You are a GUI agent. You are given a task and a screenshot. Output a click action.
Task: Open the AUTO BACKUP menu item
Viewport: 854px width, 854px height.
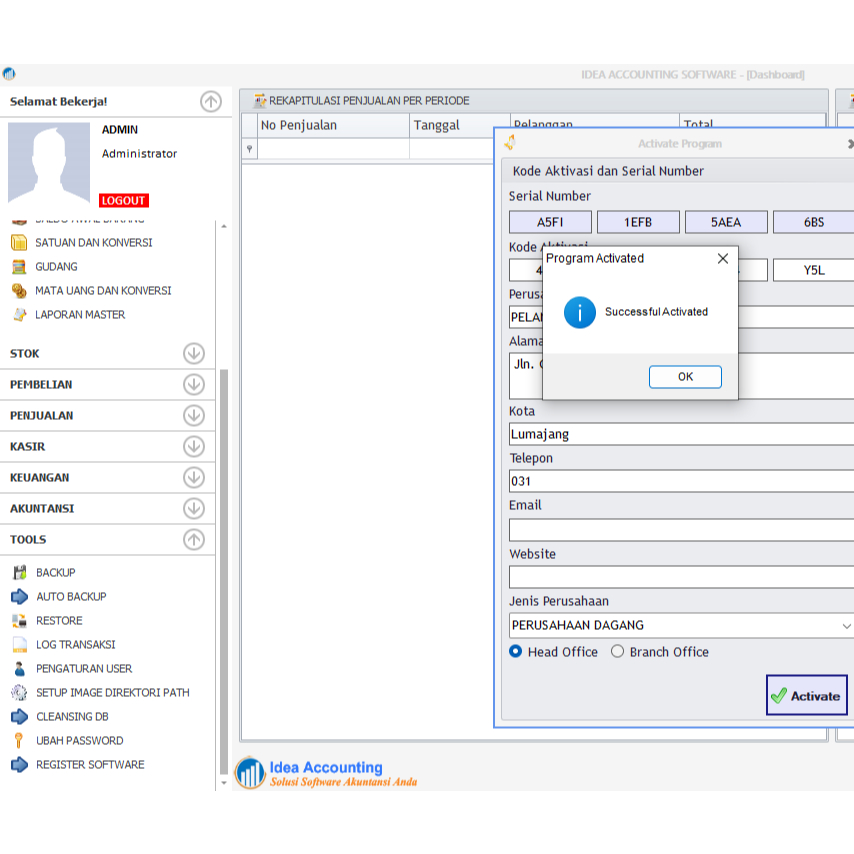[x=71, y=596]
